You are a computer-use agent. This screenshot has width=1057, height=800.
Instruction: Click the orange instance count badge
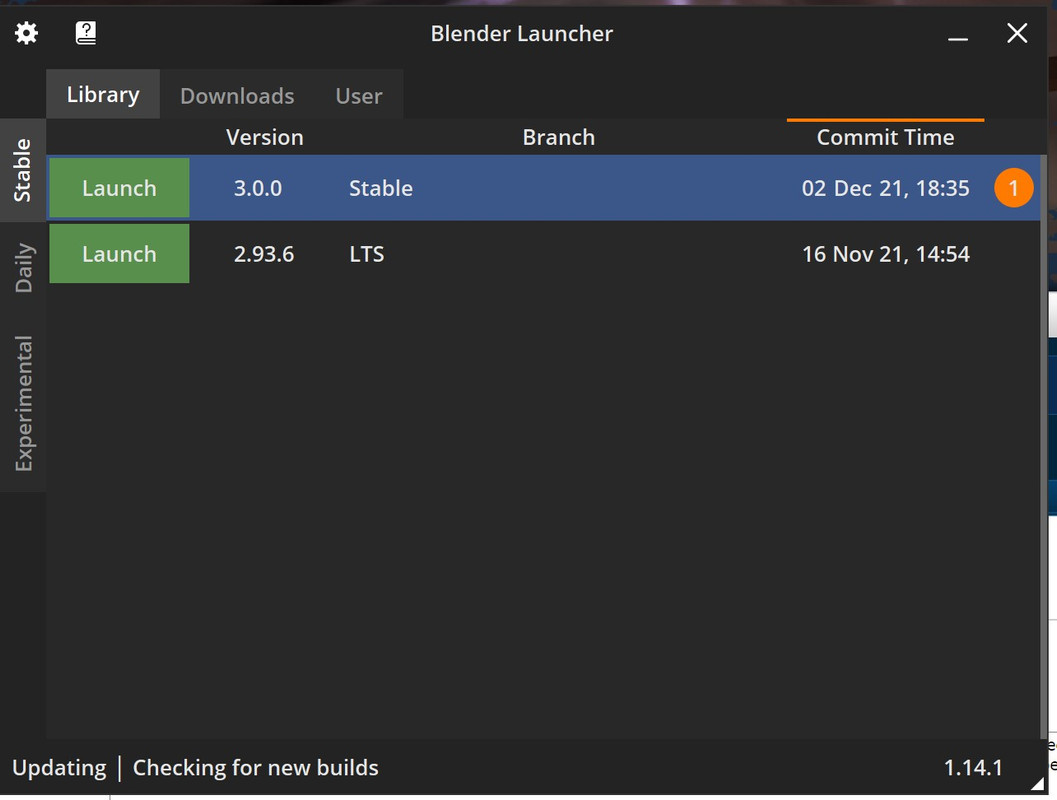pos(1013,188)
